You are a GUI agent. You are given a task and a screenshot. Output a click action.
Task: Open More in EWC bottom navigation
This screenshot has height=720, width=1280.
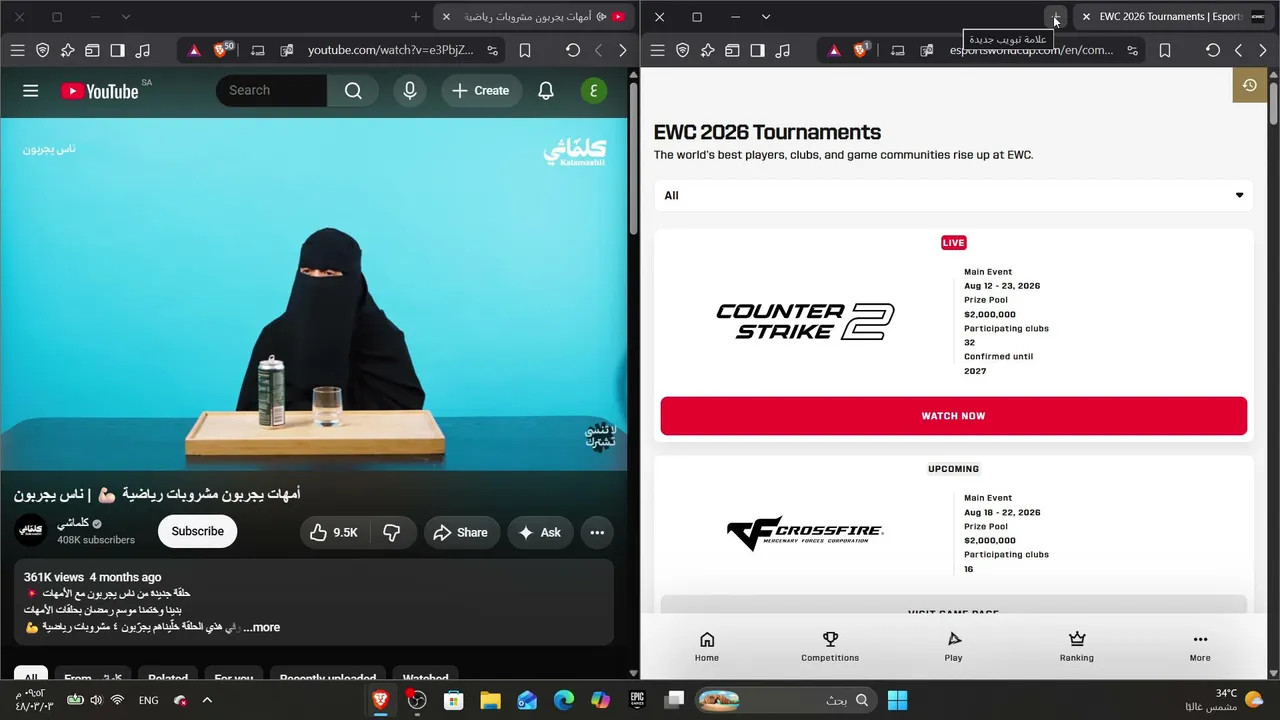[x=1200, y=646]
